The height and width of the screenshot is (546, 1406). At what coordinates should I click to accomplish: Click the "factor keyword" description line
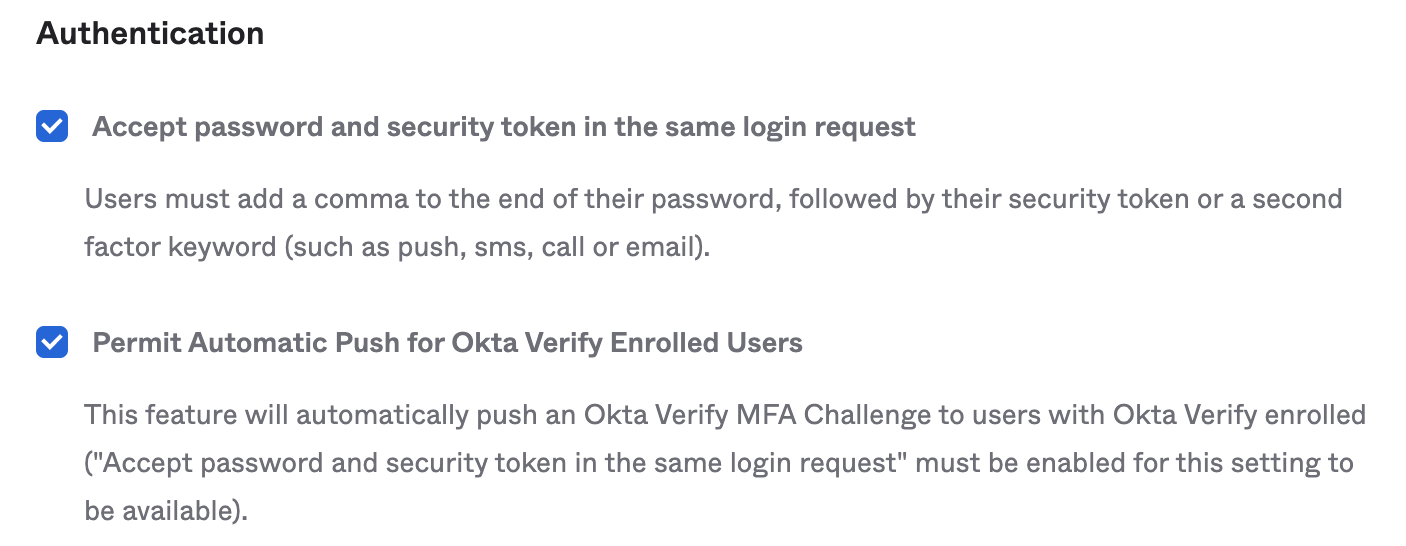(396, 247)
